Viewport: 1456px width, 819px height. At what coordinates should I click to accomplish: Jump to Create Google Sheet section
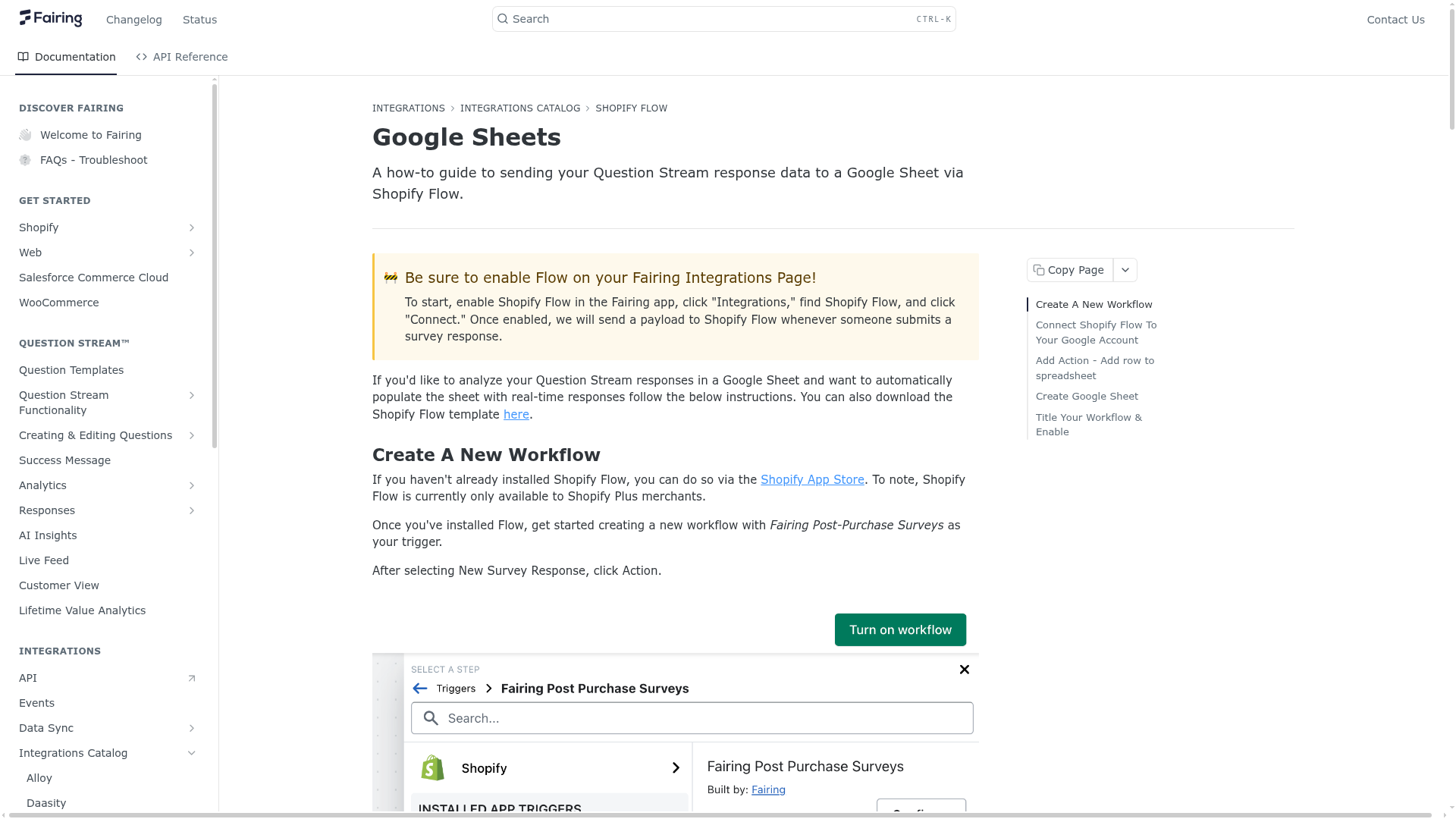pyautogui.click(x=1087, y=396)
